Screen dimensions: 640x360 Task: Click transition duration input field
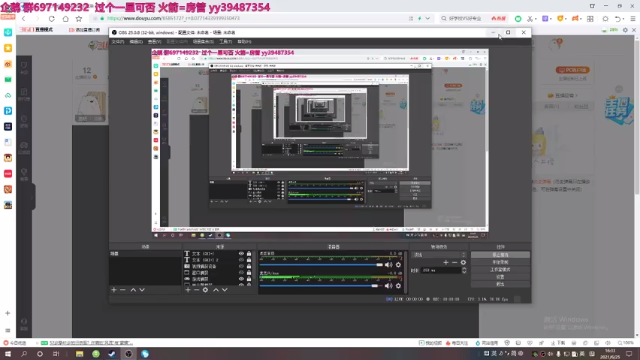[441, 270]
